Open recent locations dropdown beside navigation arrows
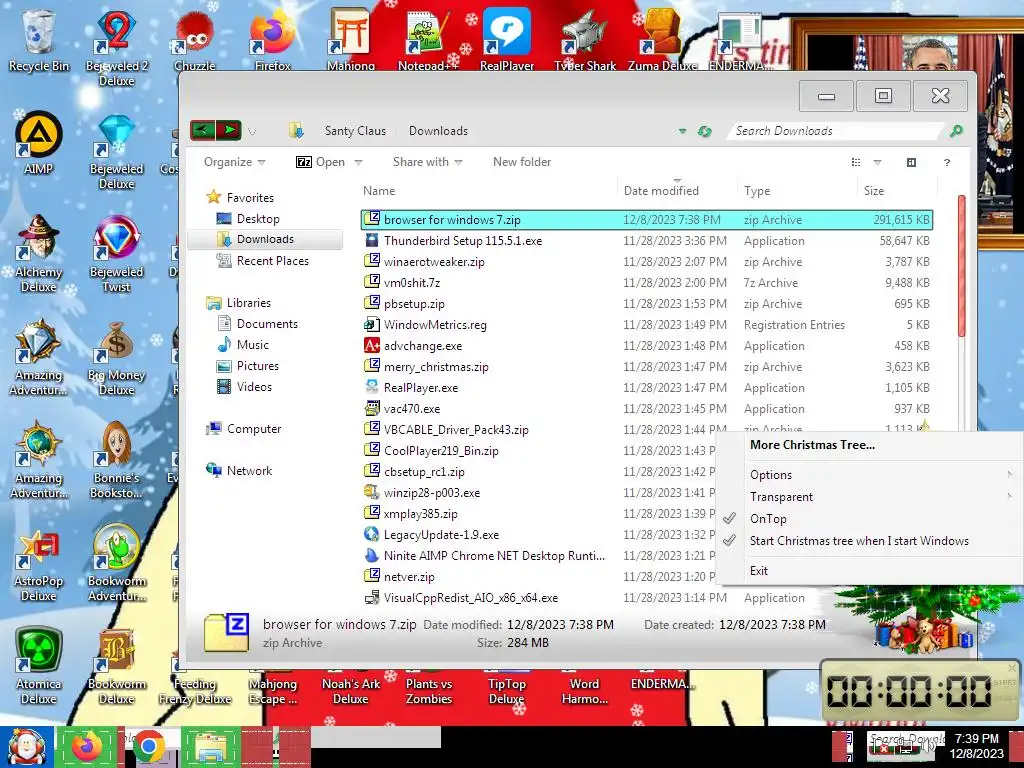This screenshot has height=768, width=1024. (x=252, y=132)
